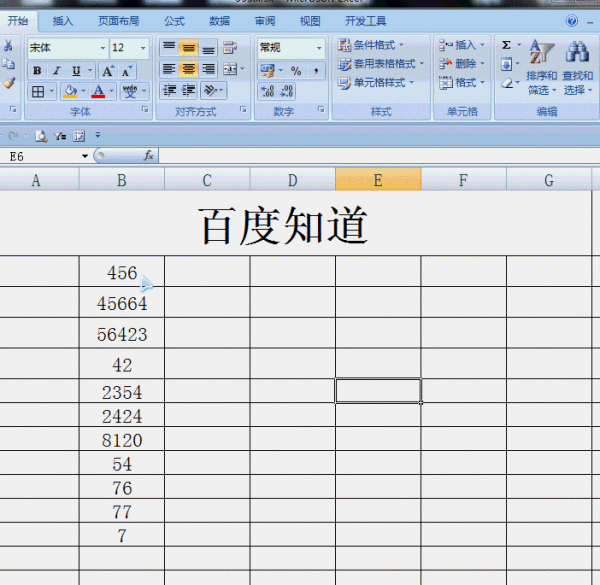Viewport: 600px width, 585px height.
Task: Click Print Preview icon in quick access toolbar
Action: click(41, 136)
